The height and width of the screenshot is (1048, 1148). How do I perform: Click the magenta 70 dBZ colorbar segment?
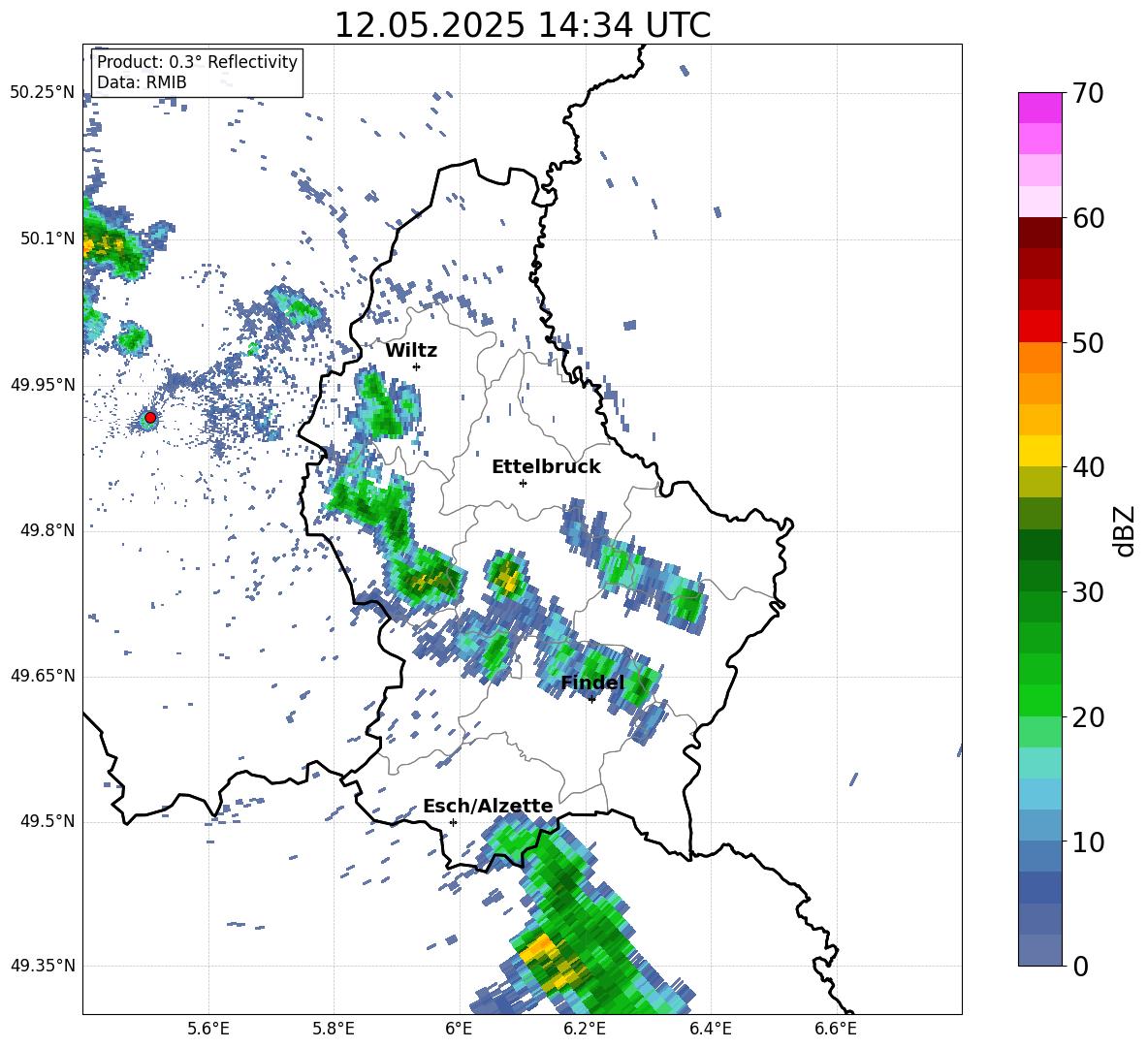[x=1039, y=108]
